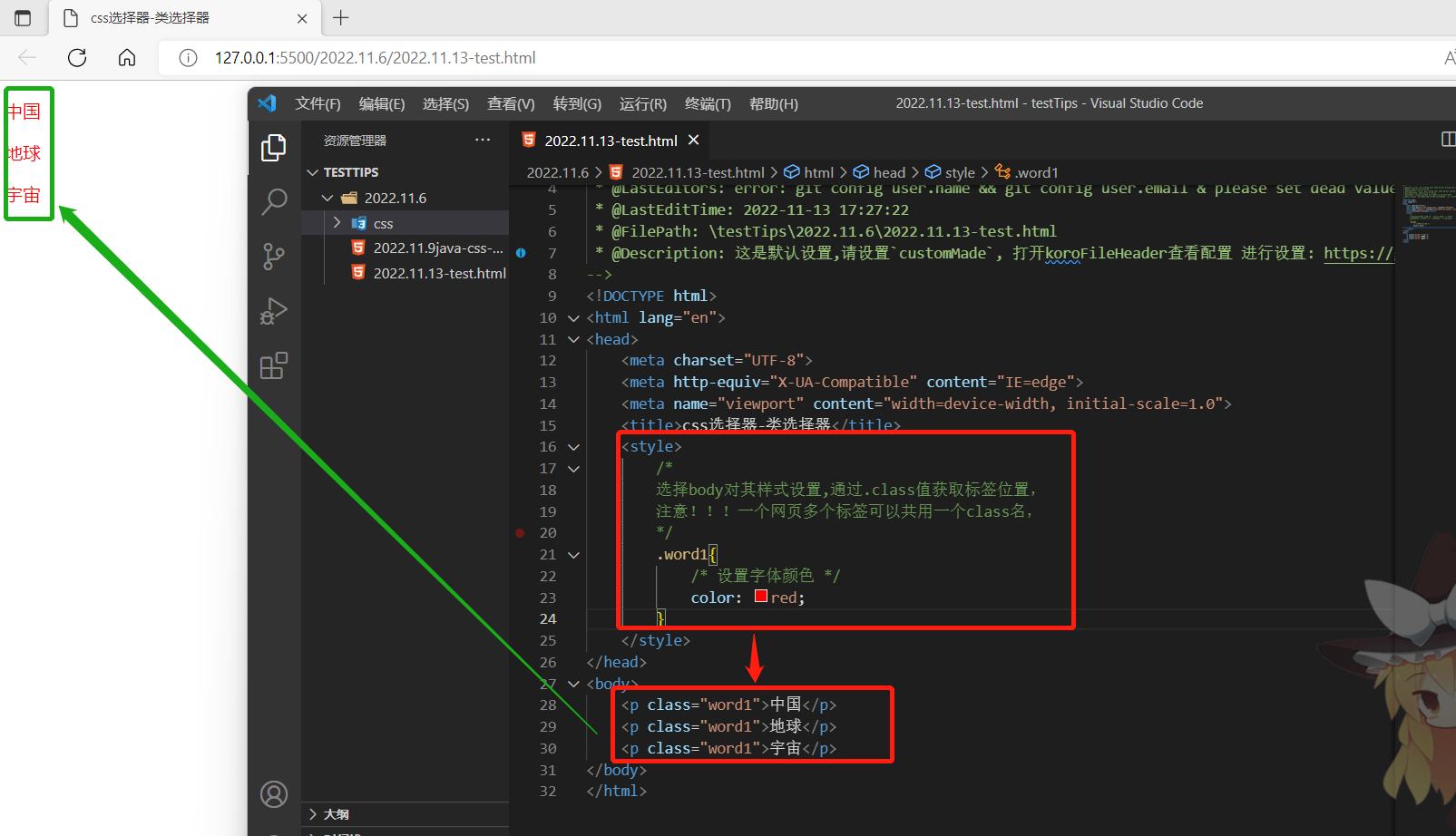Expand the 大纲 outline section
1456x836 pixels.
313,814
